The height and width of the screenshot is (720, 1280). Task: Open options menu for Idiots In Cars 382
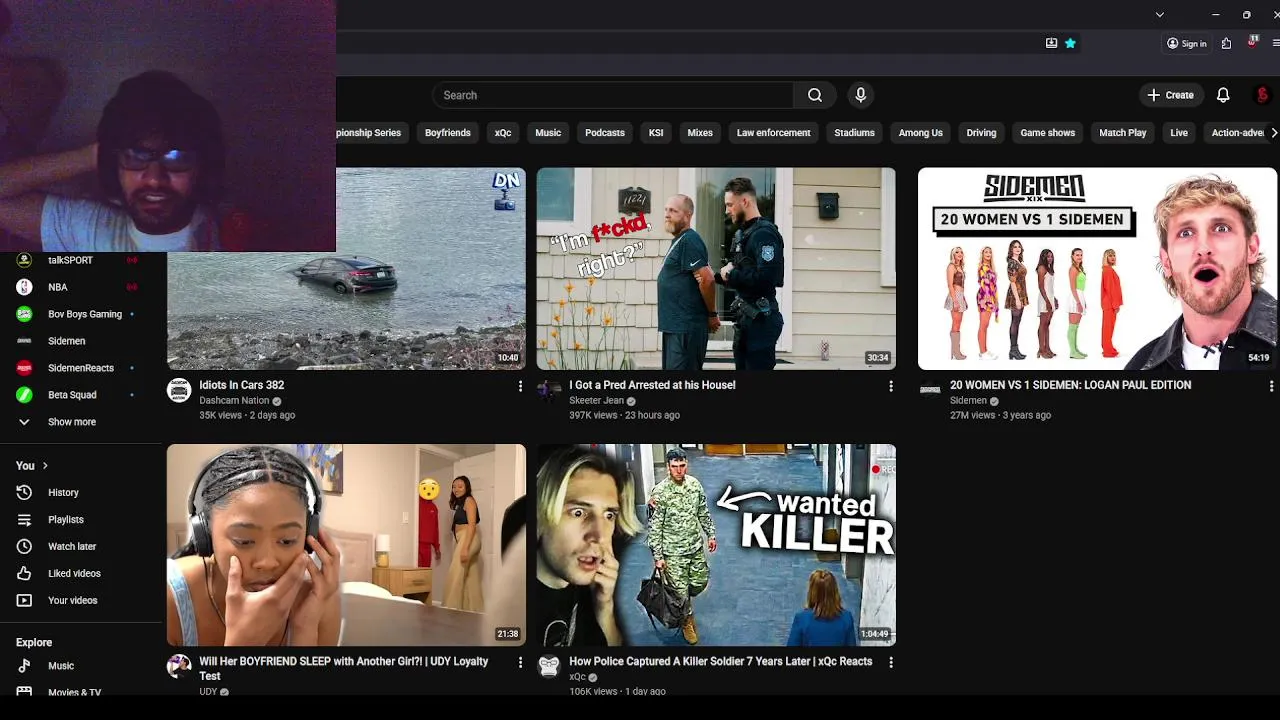coord(520,386)
